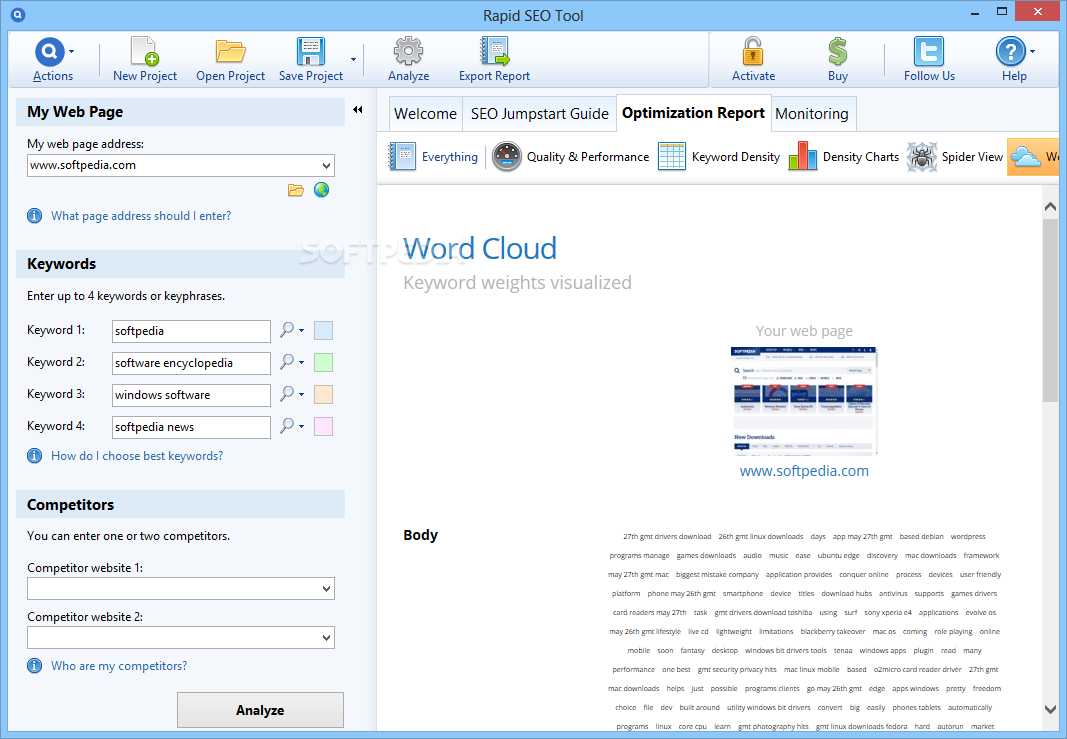Select the Word Cloud view icon
Screen dimensions: 1067x739
[x=1026, y=157]
